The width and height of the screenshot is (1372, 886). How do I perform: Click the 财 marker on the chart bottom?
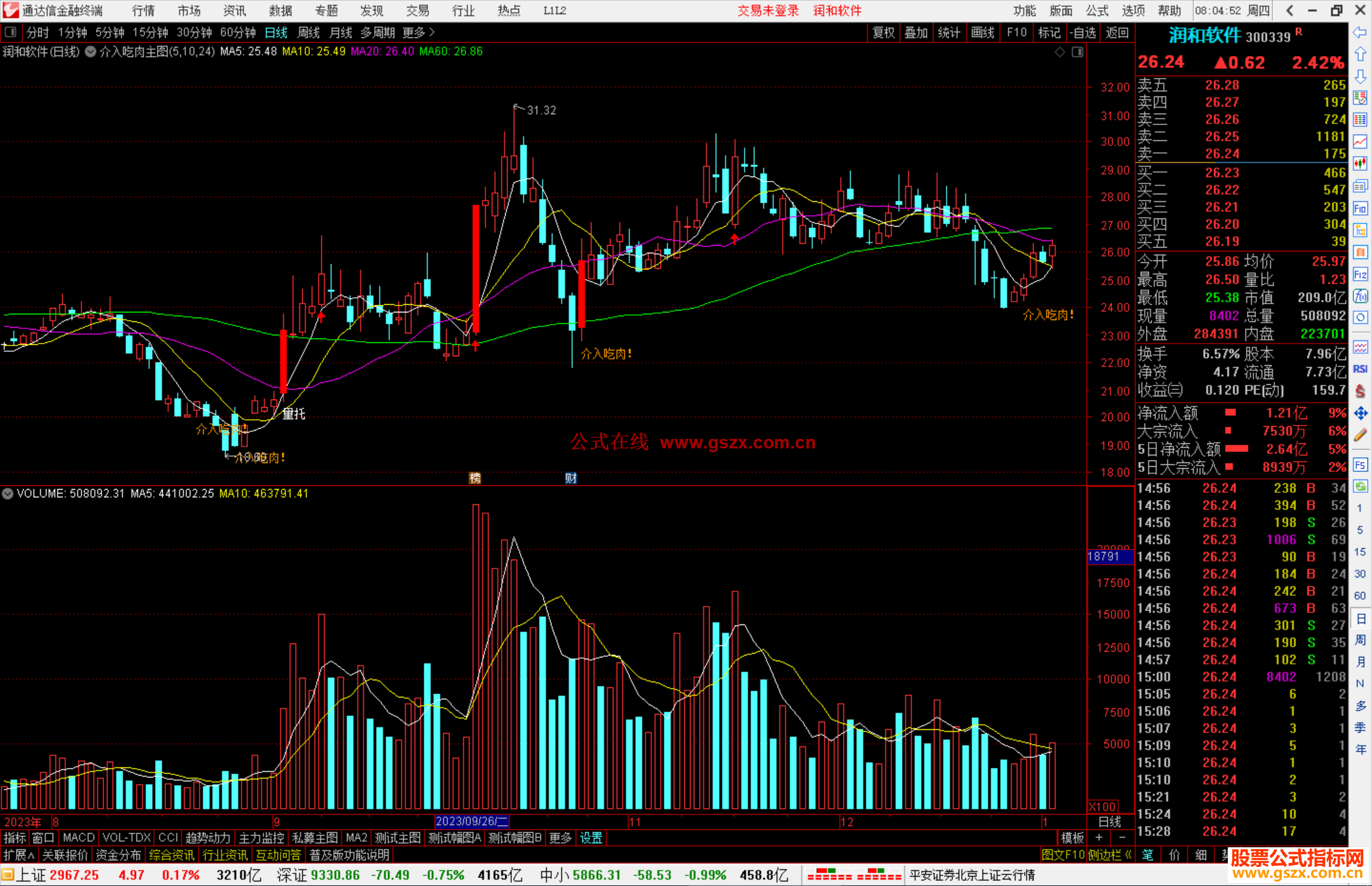click(x=571, y=478)
